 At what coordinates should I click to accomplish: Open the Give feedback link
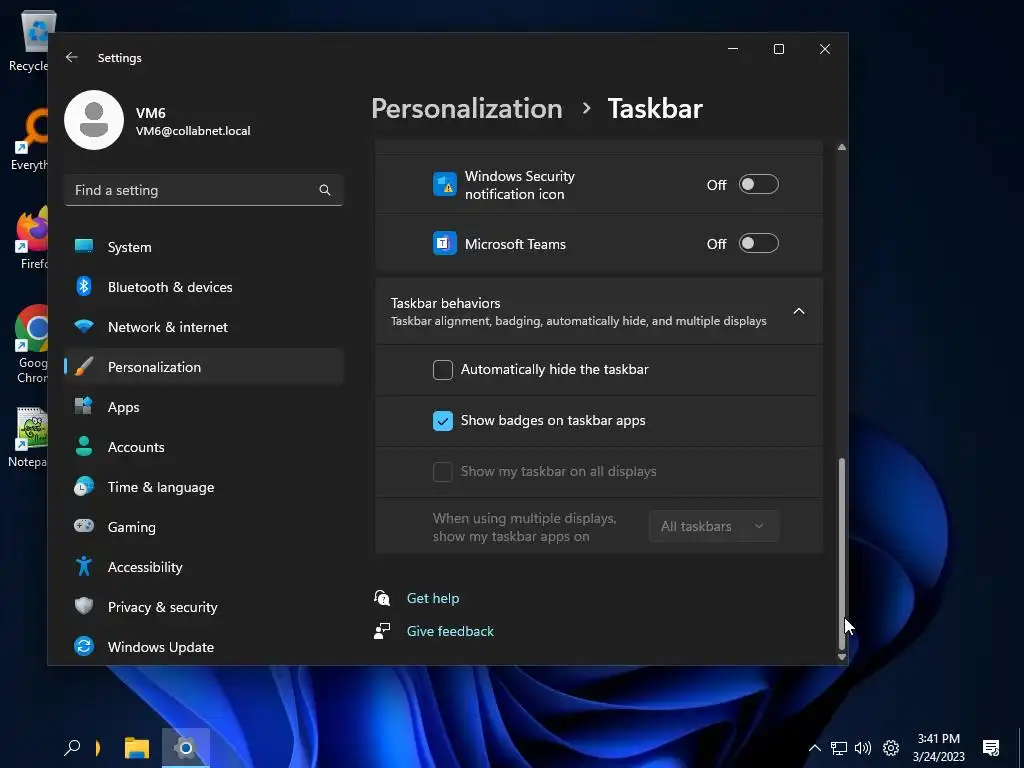click(450, 631)
